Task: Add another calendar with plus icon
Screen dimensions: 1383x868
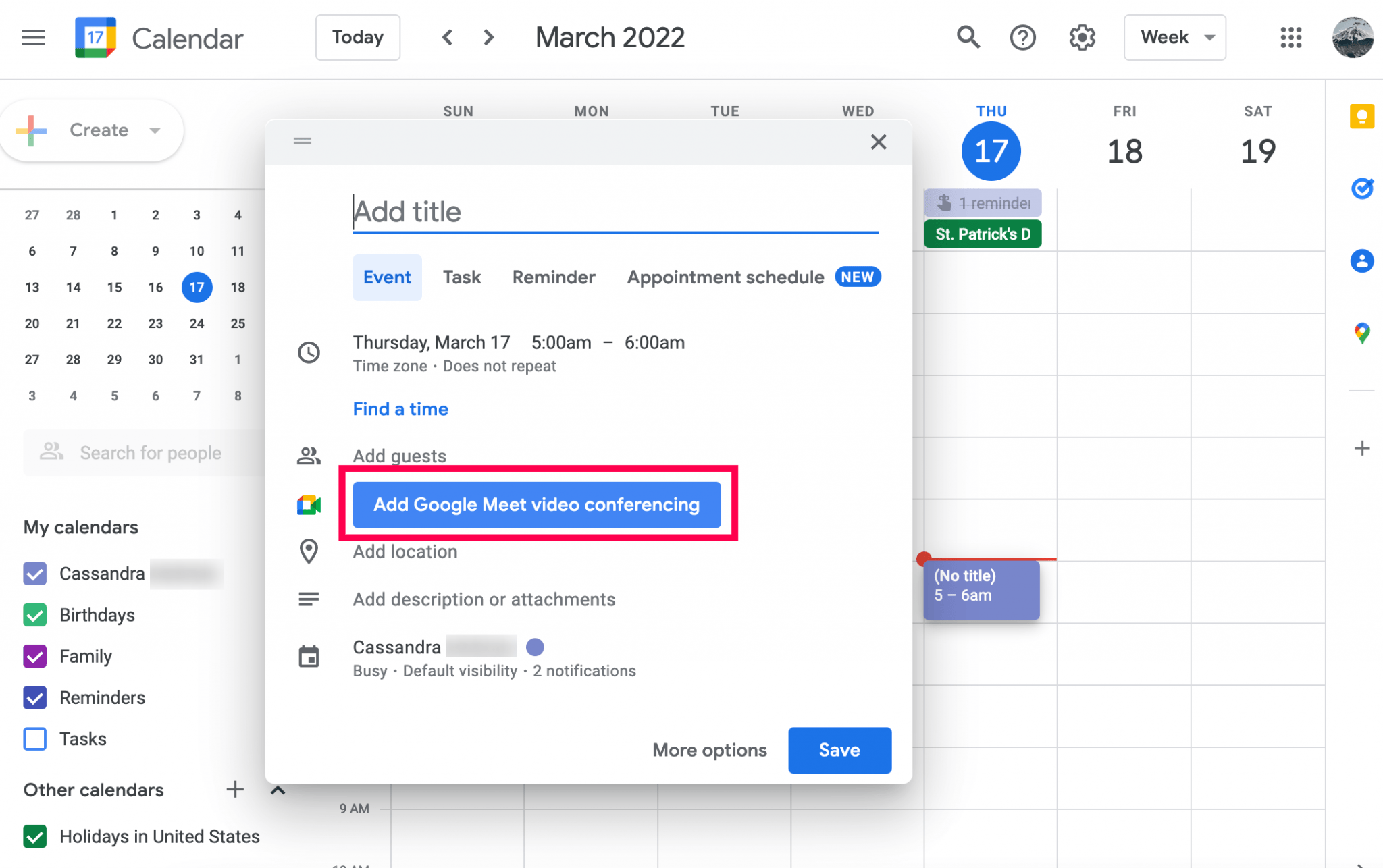Action: 235,790
